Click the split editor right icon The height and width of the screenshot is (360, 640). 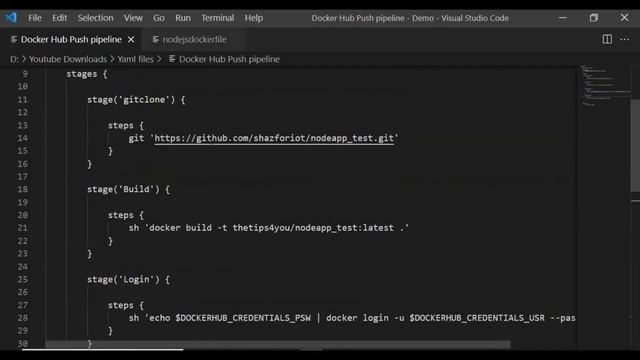tap(607, 39)
